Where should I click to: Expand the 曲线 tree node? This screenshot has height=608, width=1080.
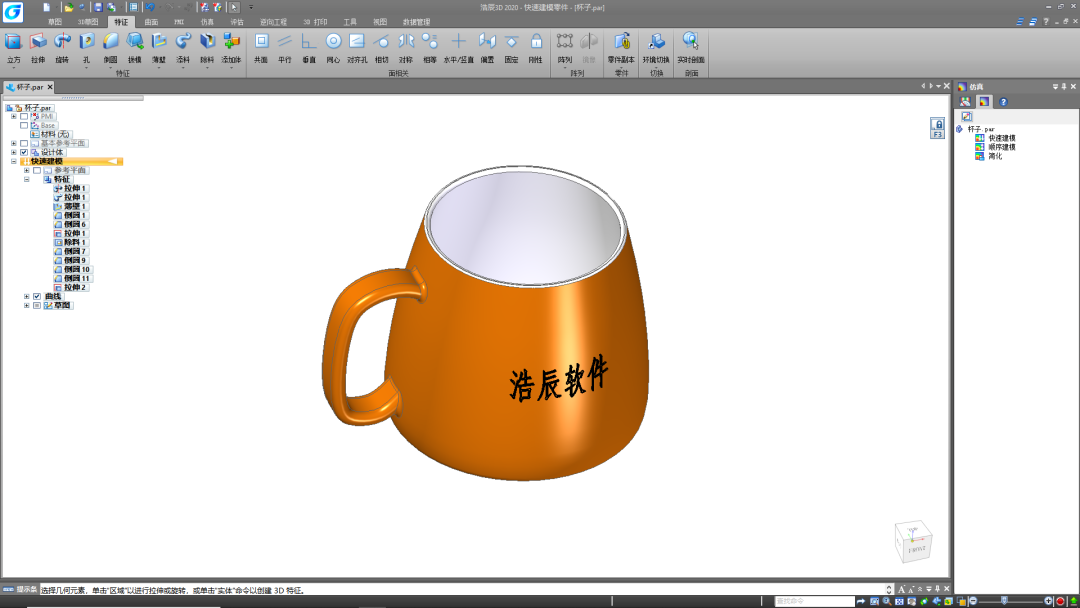[26, 296]
